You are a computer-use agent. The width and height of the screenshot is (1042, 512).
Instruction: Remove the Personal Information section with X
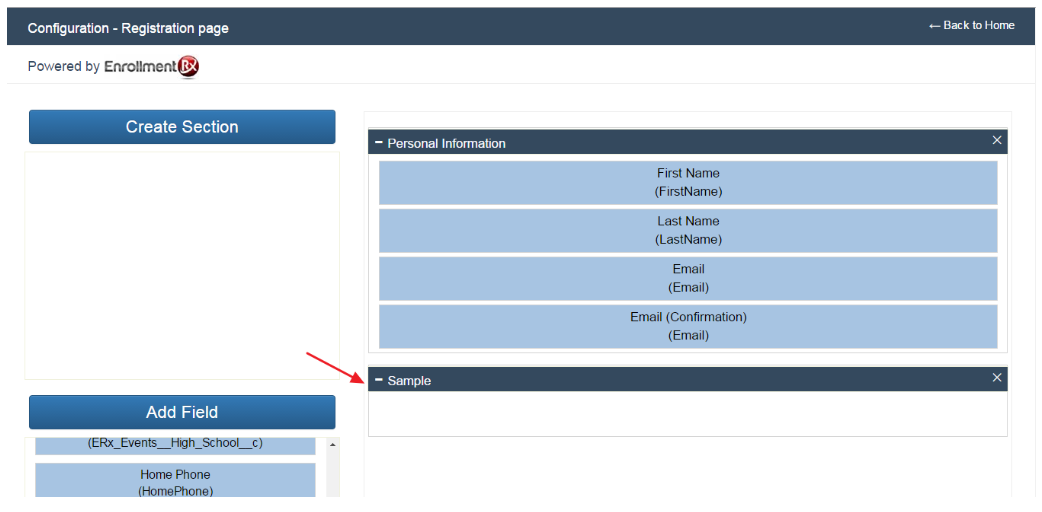pos(996,140)
